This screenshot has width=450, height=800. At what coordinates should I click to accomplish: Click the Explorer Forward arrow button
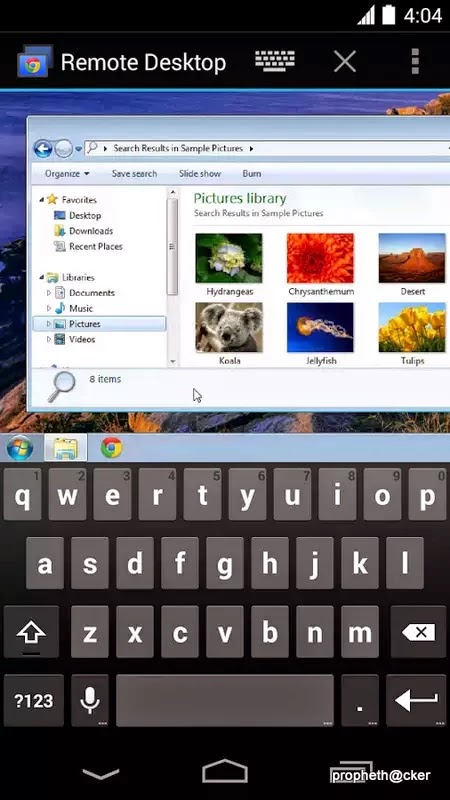[x=64, y=148]
